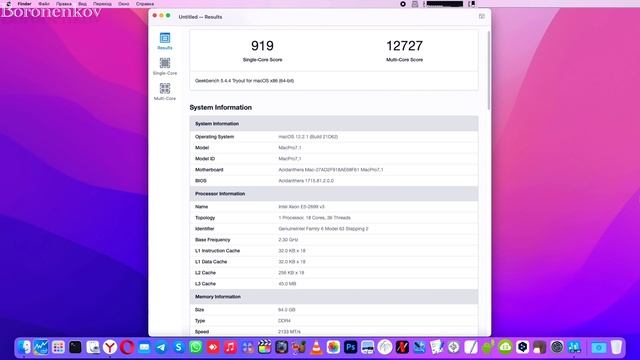Select the 12727 Multi-Core Score value

[x=404, y=46]
